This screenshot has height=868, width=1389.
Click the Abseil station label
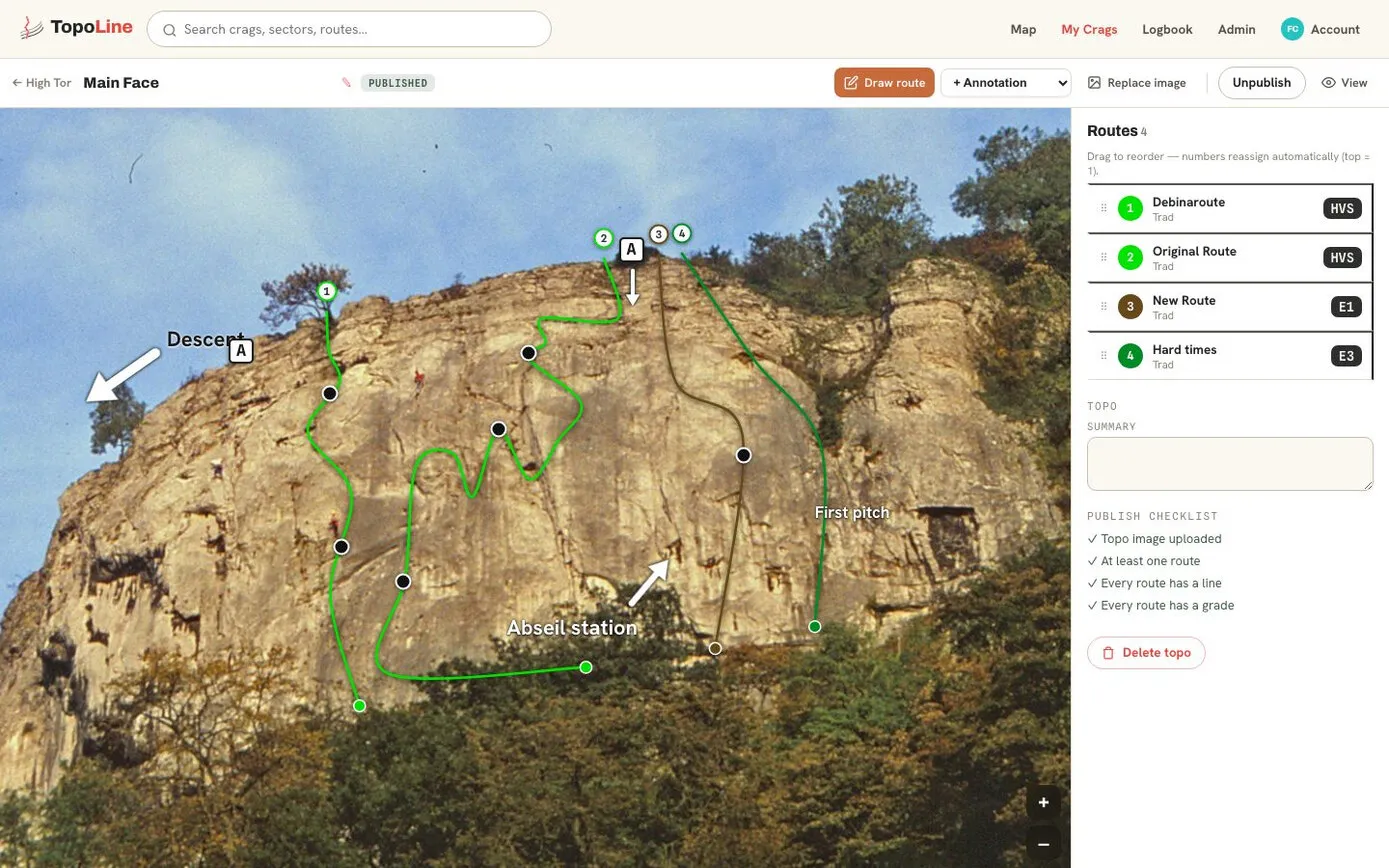(x=572, y=628)
